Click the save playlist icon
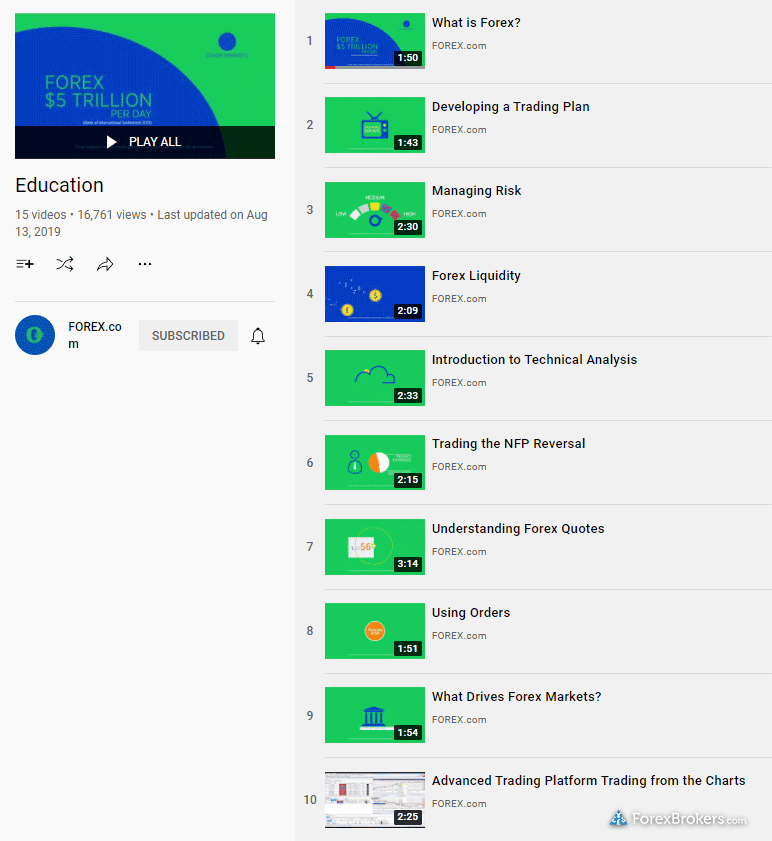The image size is (772, 841). pos(25,264)
